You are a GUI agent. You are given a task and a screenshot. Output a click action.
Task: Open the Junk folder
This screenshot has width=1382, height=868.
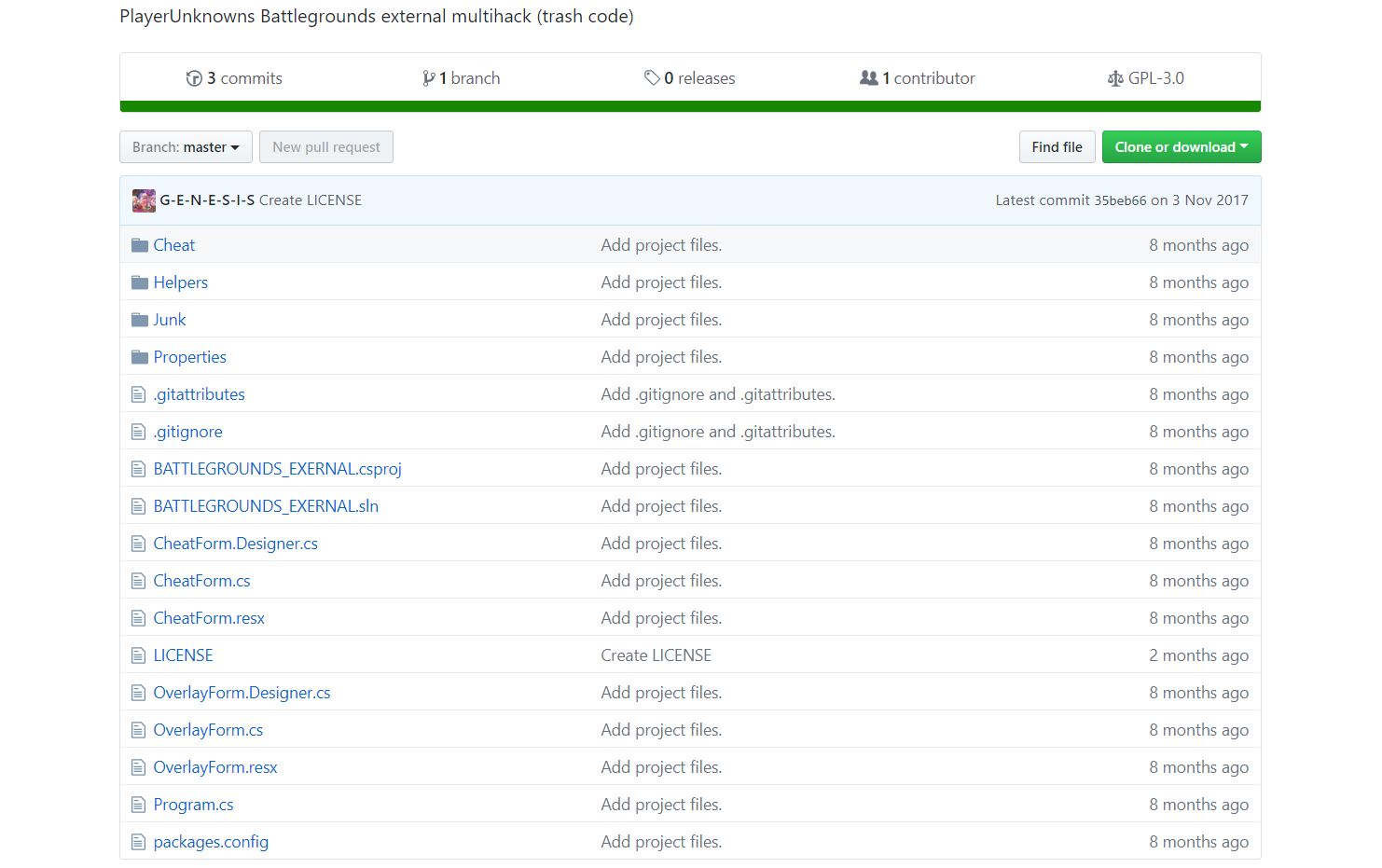point(170,320)
